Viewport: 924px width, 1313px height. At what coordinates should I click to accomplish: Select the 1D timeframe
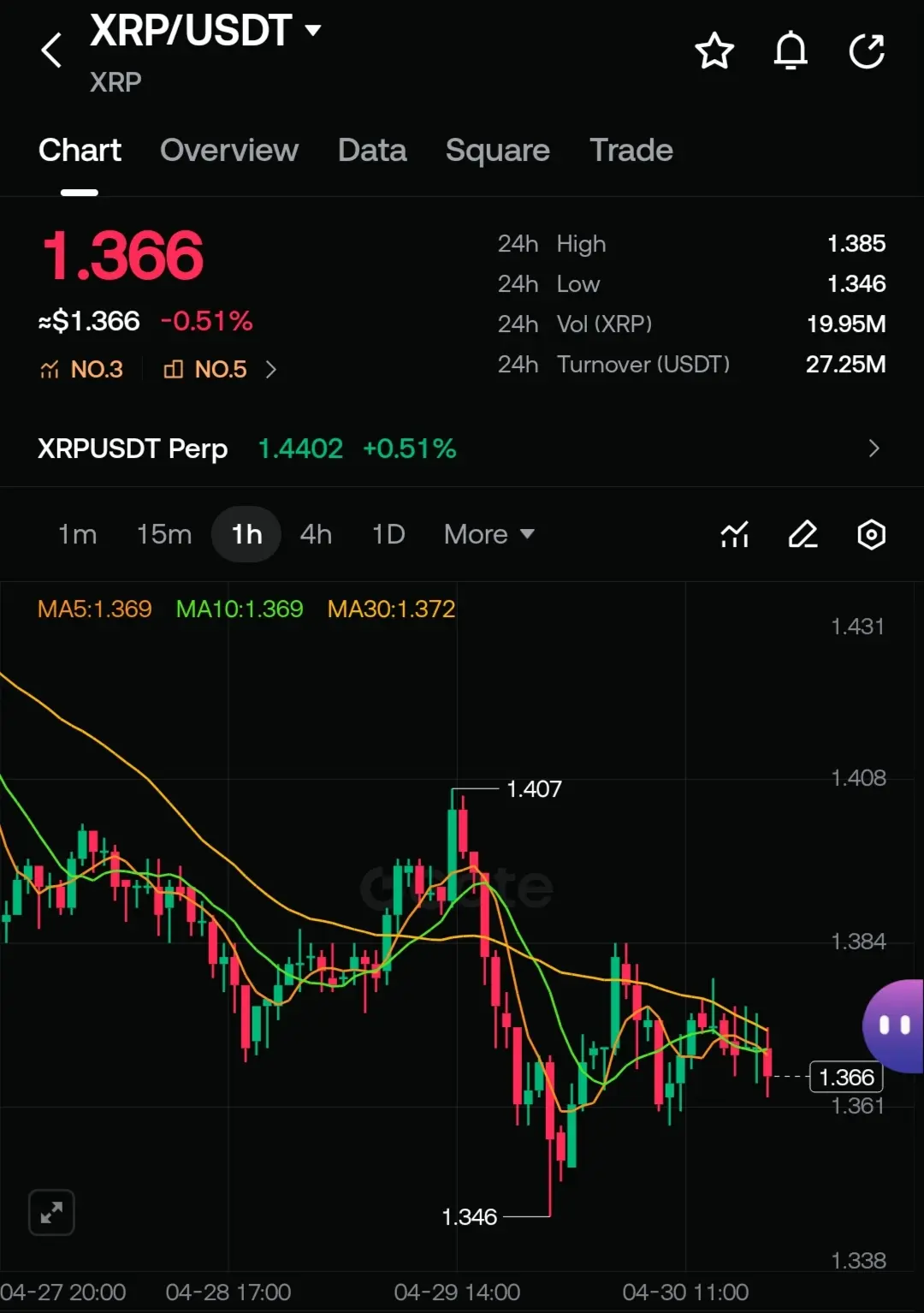(x=388, y=534)
